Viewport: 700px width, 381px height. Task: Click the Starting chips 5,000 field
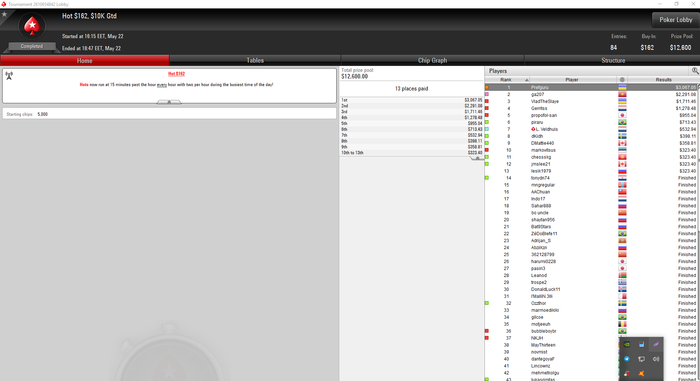169,114
